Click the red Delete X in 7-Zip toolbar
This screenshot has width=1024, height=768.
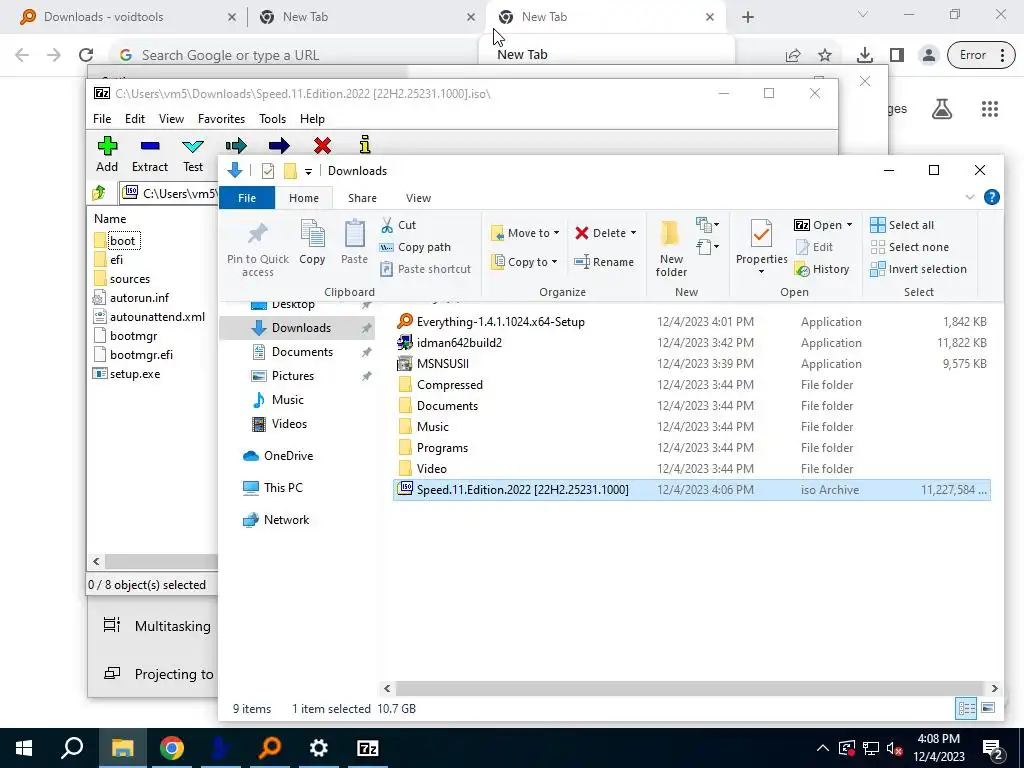(x=322, y=145)
